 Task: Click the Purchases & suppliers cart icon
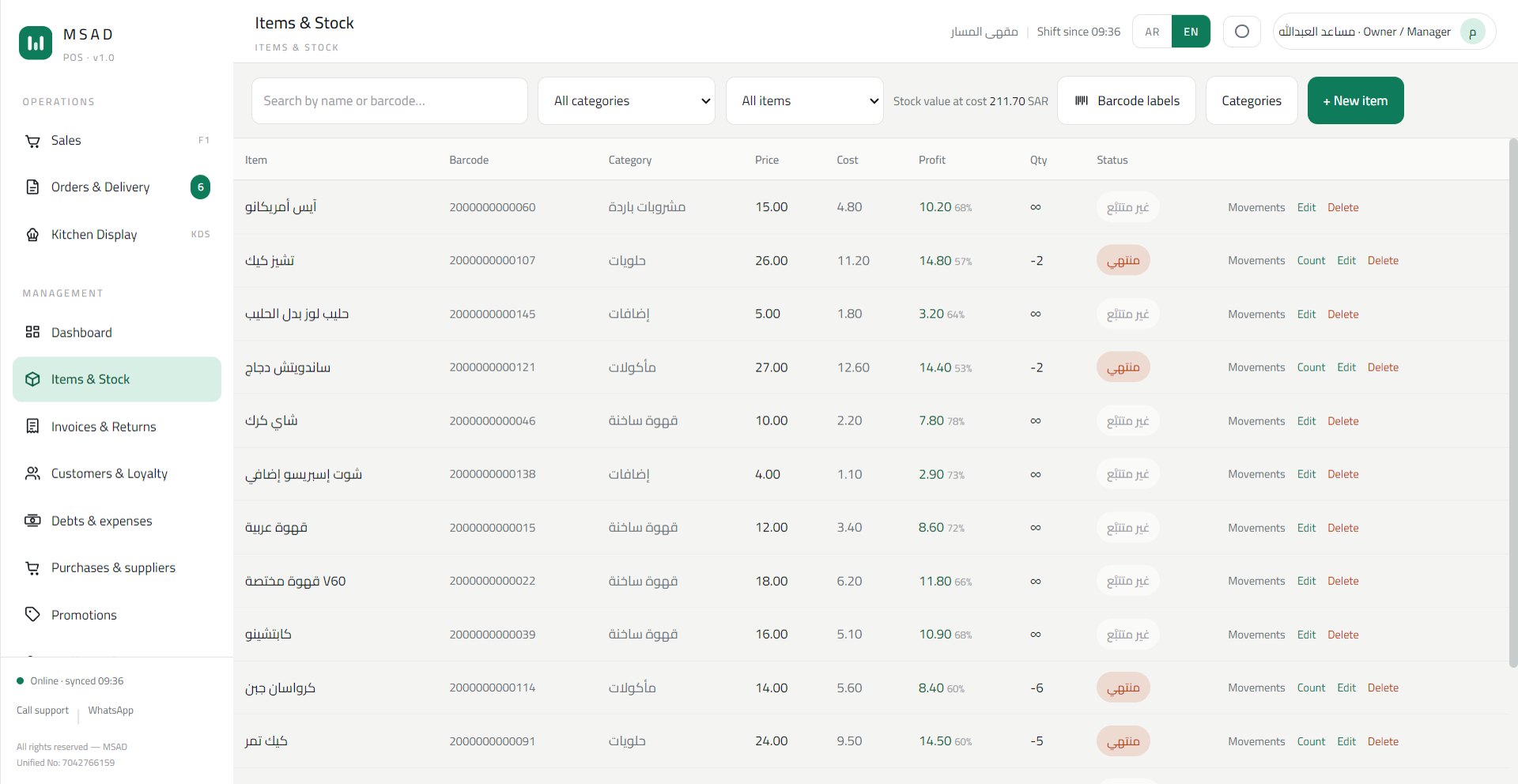[x=32, y=567]
